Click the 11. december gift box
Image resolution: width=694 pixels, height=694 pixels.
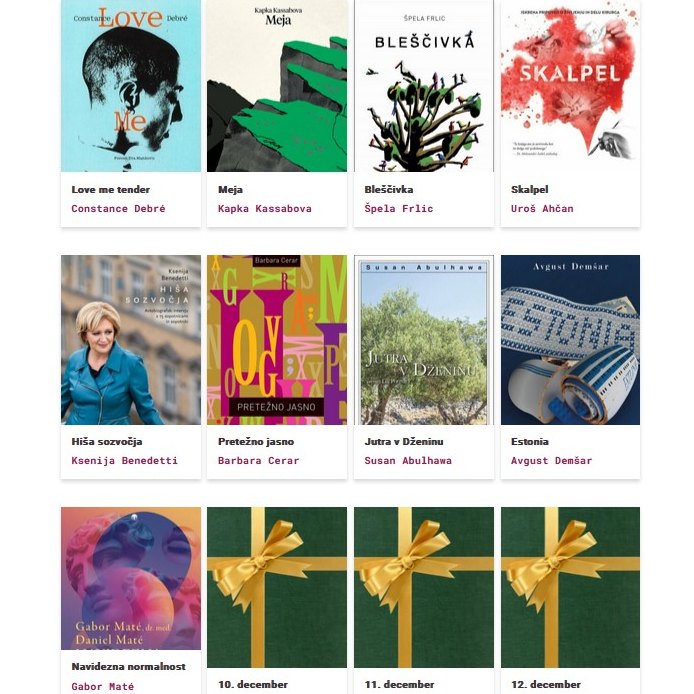424,587
